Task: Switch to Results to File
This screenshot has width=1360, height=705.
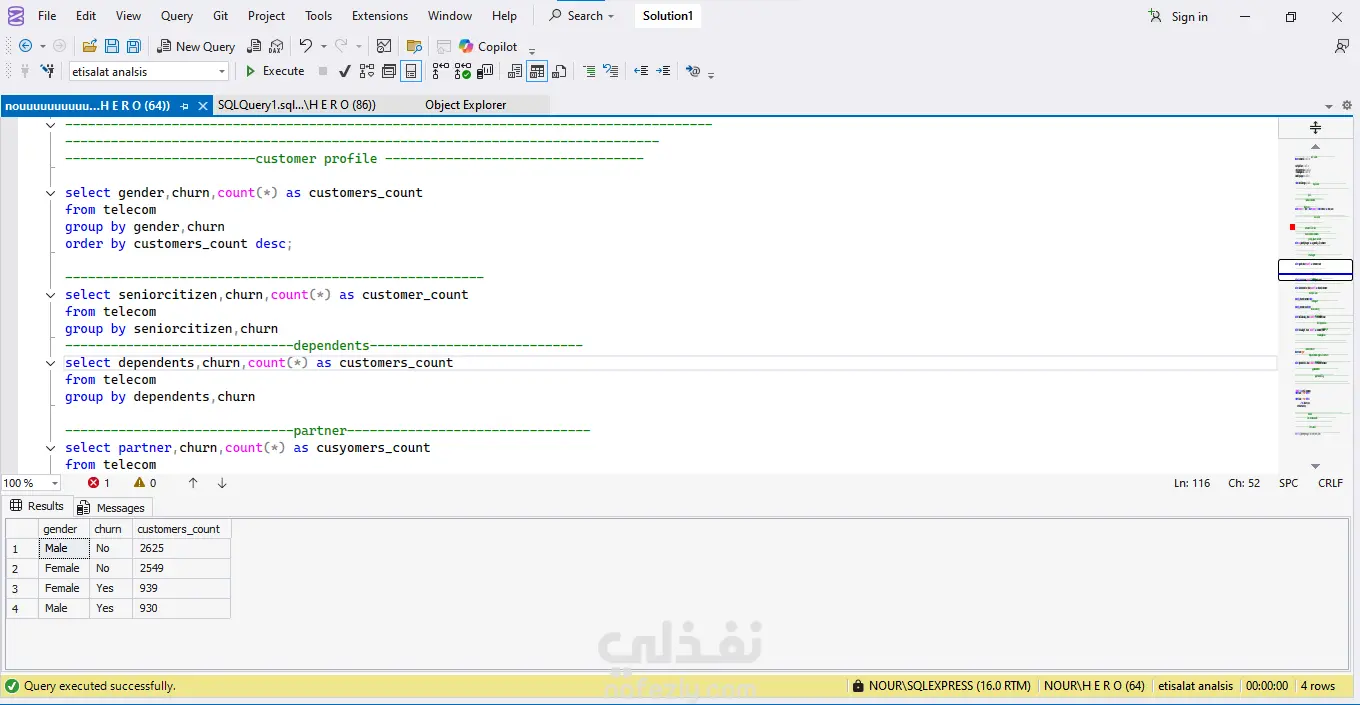Action: [559, 71]
